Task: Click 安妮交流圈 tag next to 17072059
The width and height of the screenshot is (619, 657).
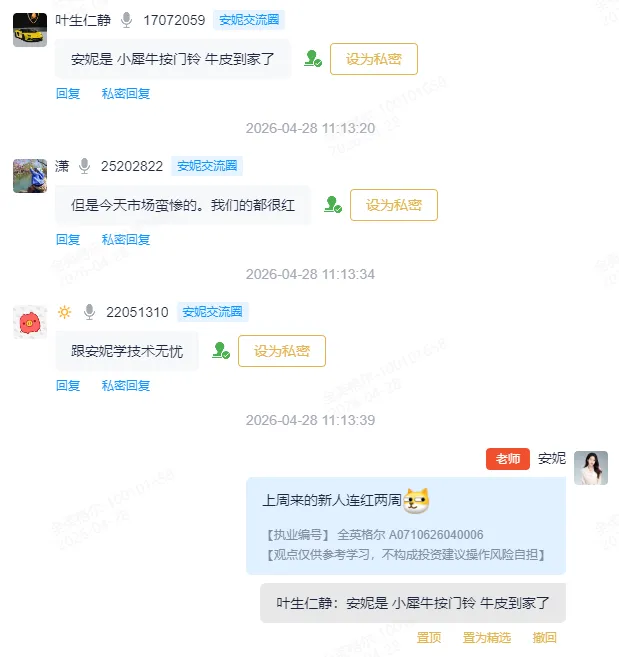Action: (x=249, y=20)
